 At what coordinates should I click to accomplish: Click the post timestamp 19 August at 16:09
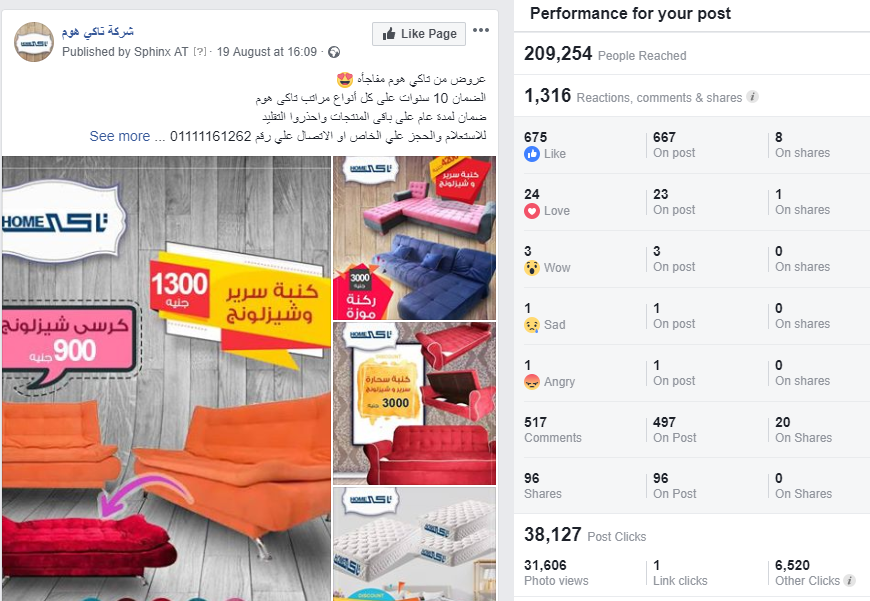267,52
